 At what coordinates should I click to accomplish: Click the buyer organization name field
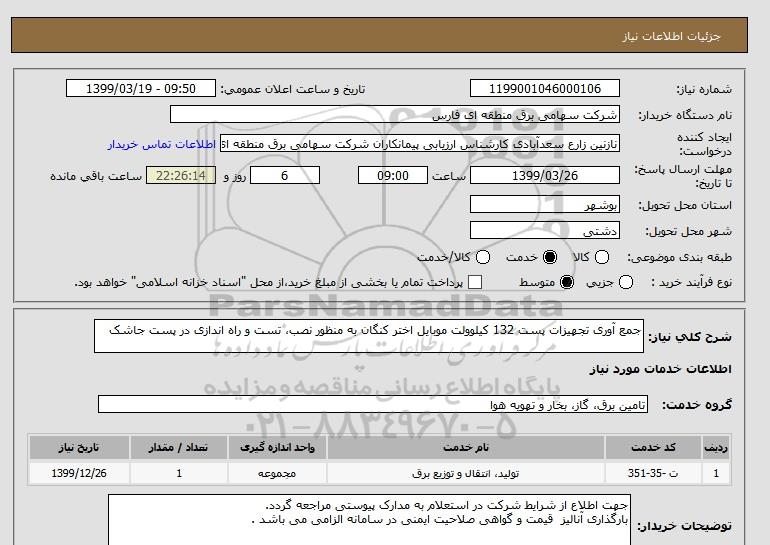pyautogui.click(x=395, y=114)
